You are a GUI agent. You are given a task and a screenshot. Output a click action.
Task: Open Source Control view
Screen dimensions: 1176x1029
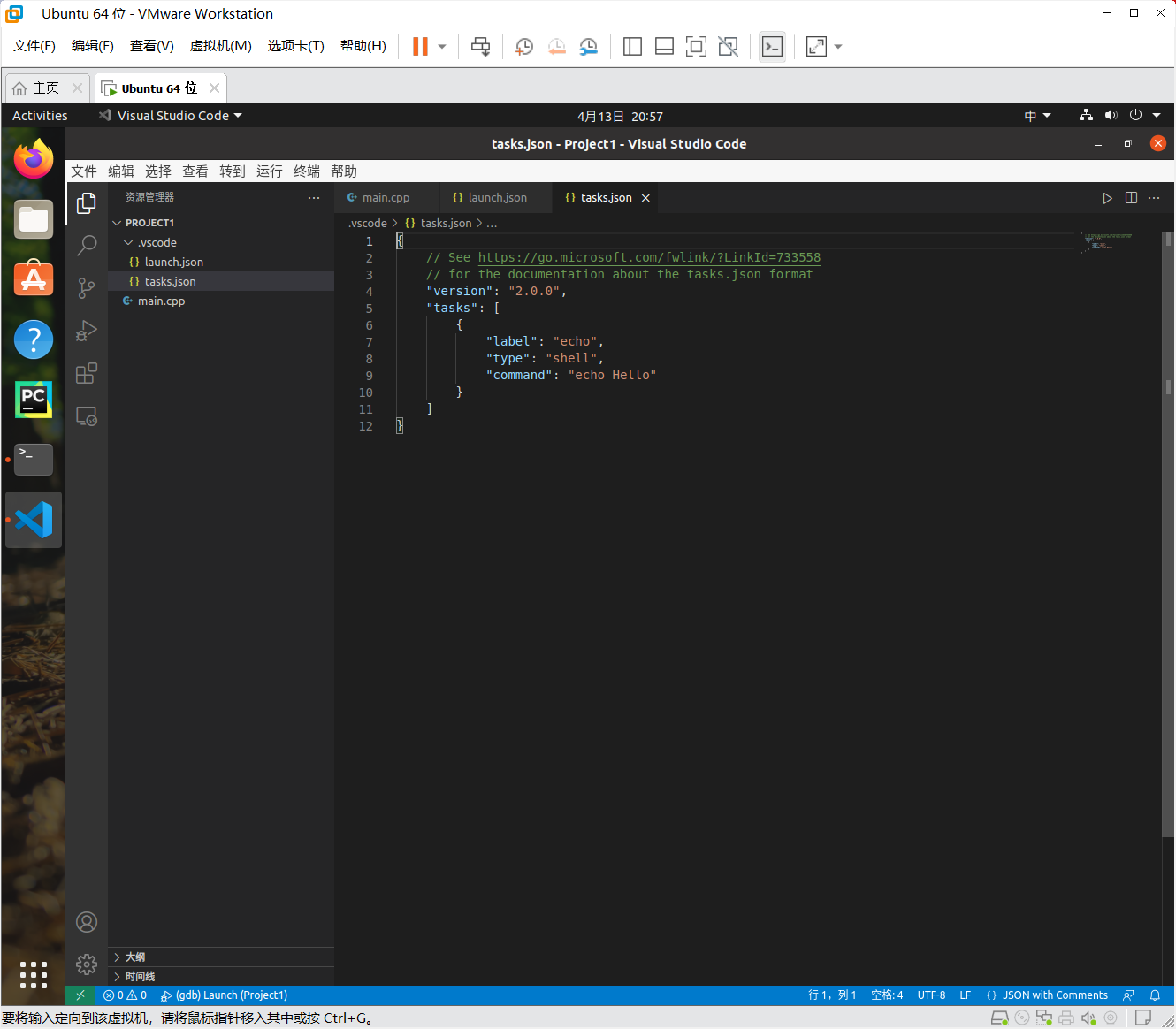[x=87, y=287]
